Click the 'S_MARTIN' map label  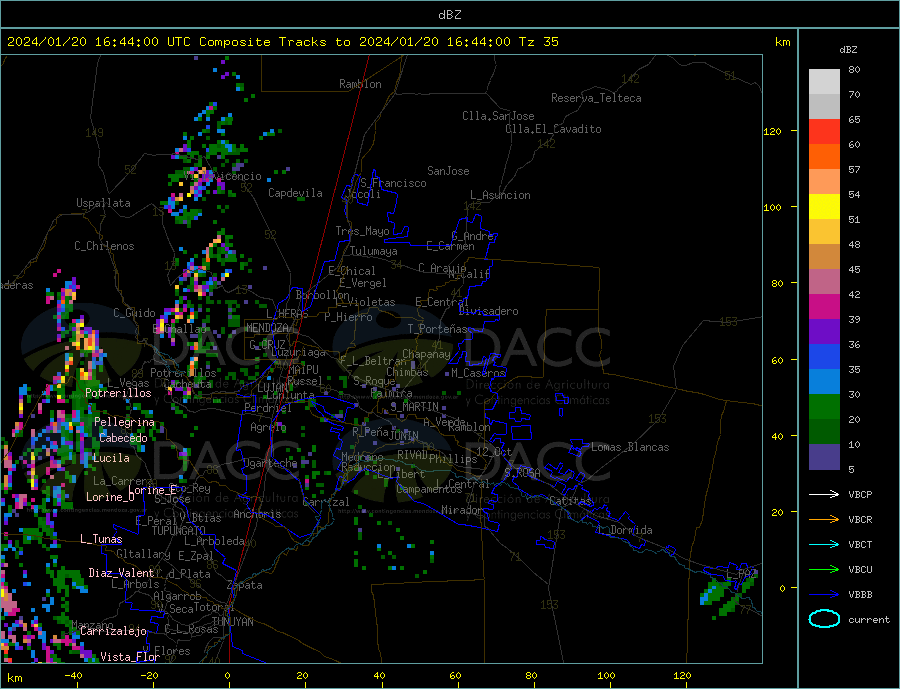(x=414, y=407)
